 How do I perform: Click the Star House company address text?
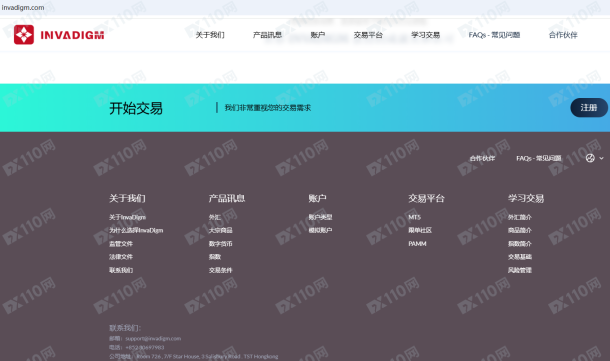[x=207, y=356]
